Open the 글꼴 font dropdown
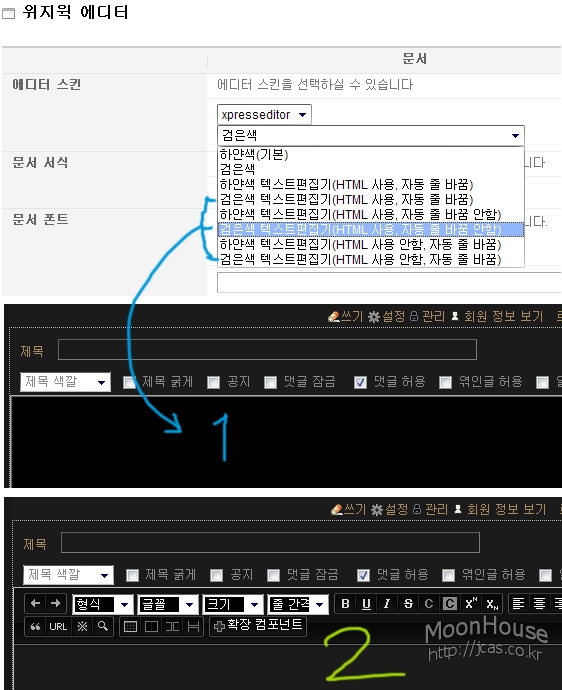 (167, 604)
